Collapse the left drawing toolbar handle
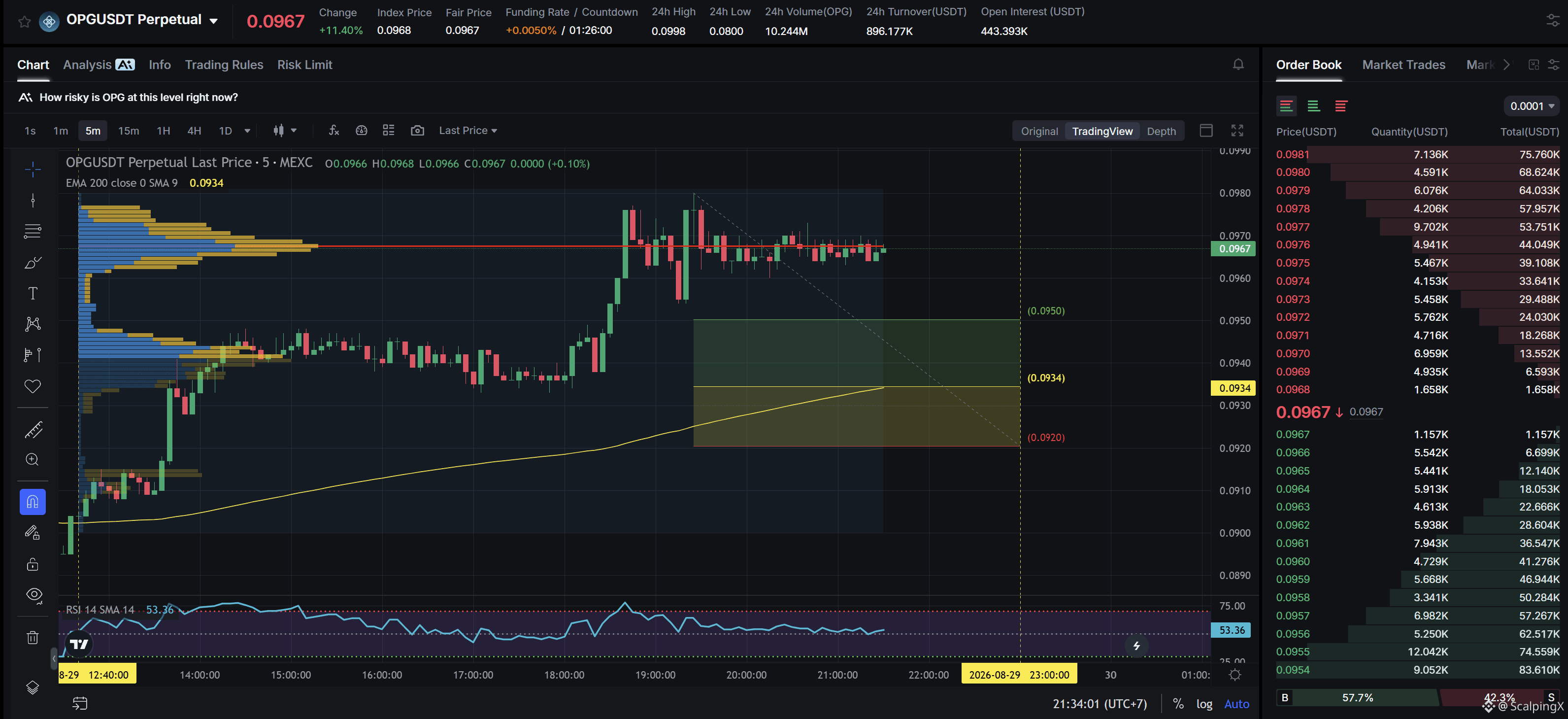 [54, 658]
